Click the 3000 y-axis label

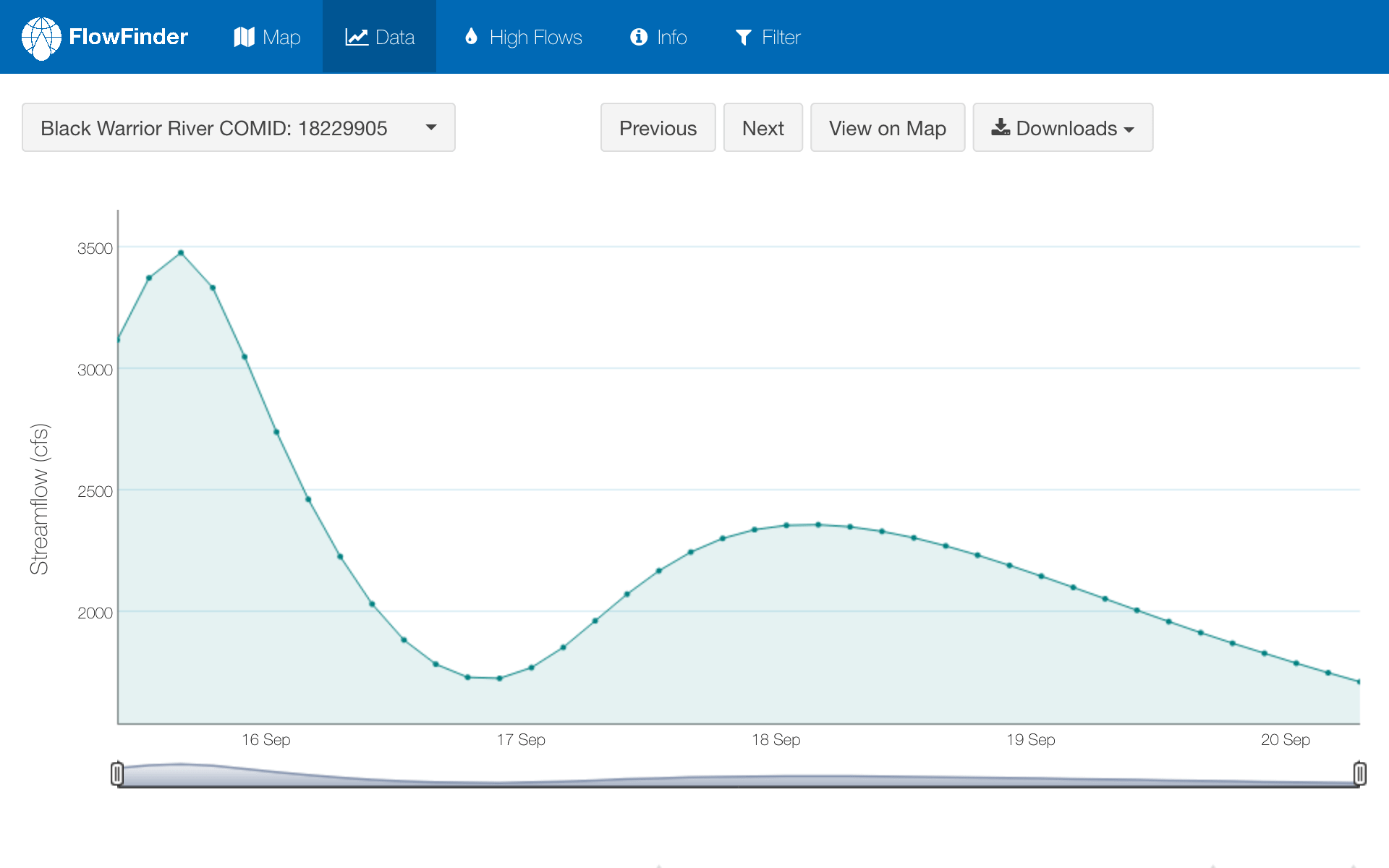tap(95, 370)
